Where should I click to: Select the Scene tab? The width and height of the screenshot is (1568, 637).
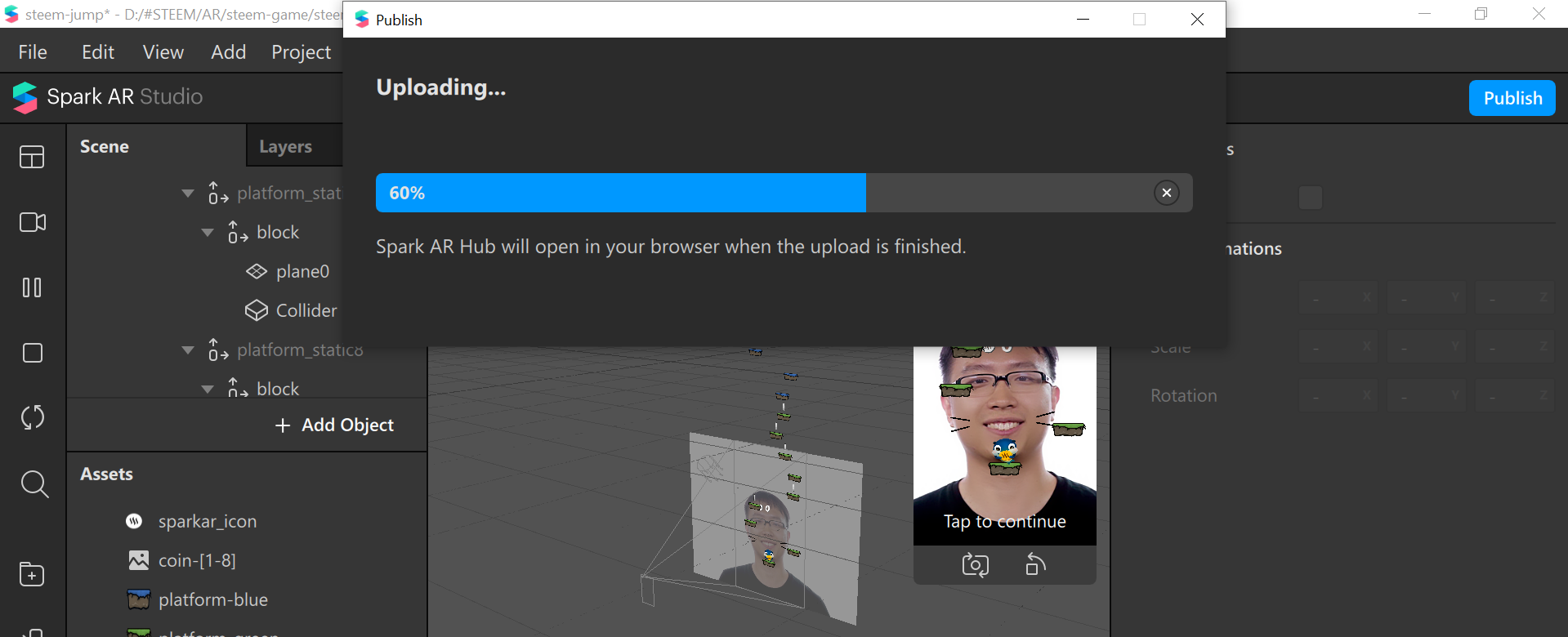pos(105,146)
